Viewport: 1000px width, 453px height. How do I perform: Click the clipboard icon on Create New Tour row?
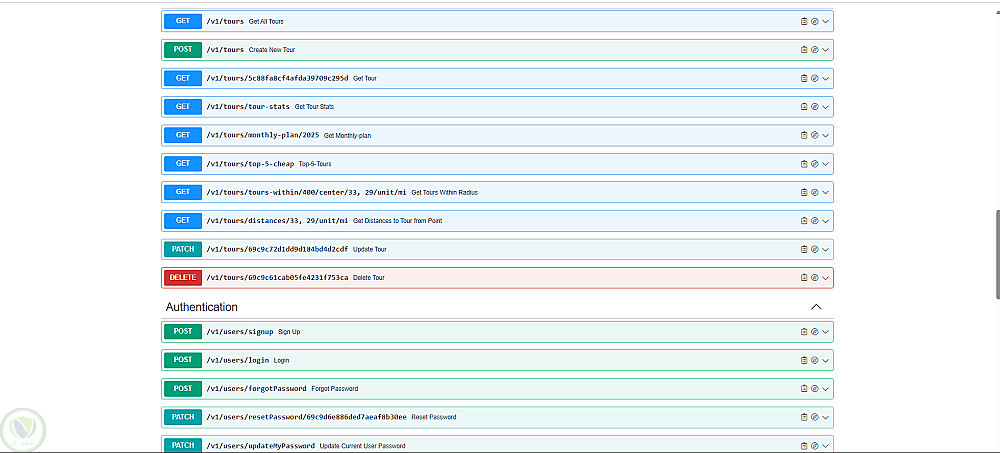click(804, 50)
